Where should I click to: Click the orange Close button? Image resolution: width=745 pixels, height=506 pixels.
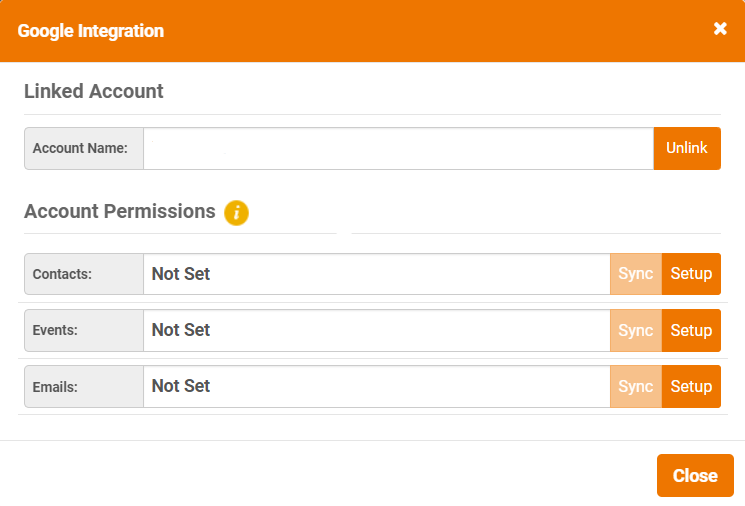[x=695, y=475]
